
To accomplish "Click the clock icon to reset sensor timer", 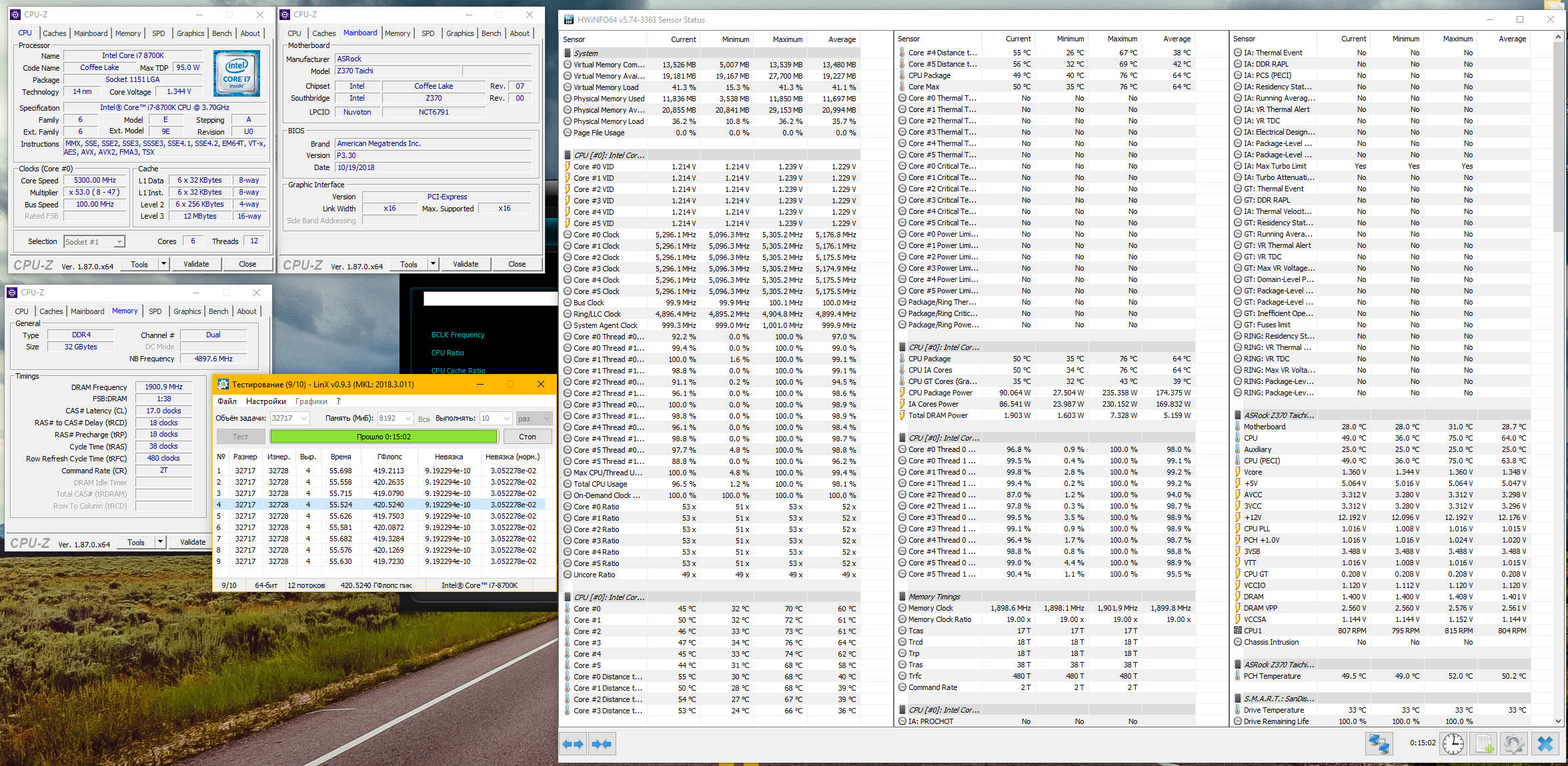I will click(x=1453, y=743).
